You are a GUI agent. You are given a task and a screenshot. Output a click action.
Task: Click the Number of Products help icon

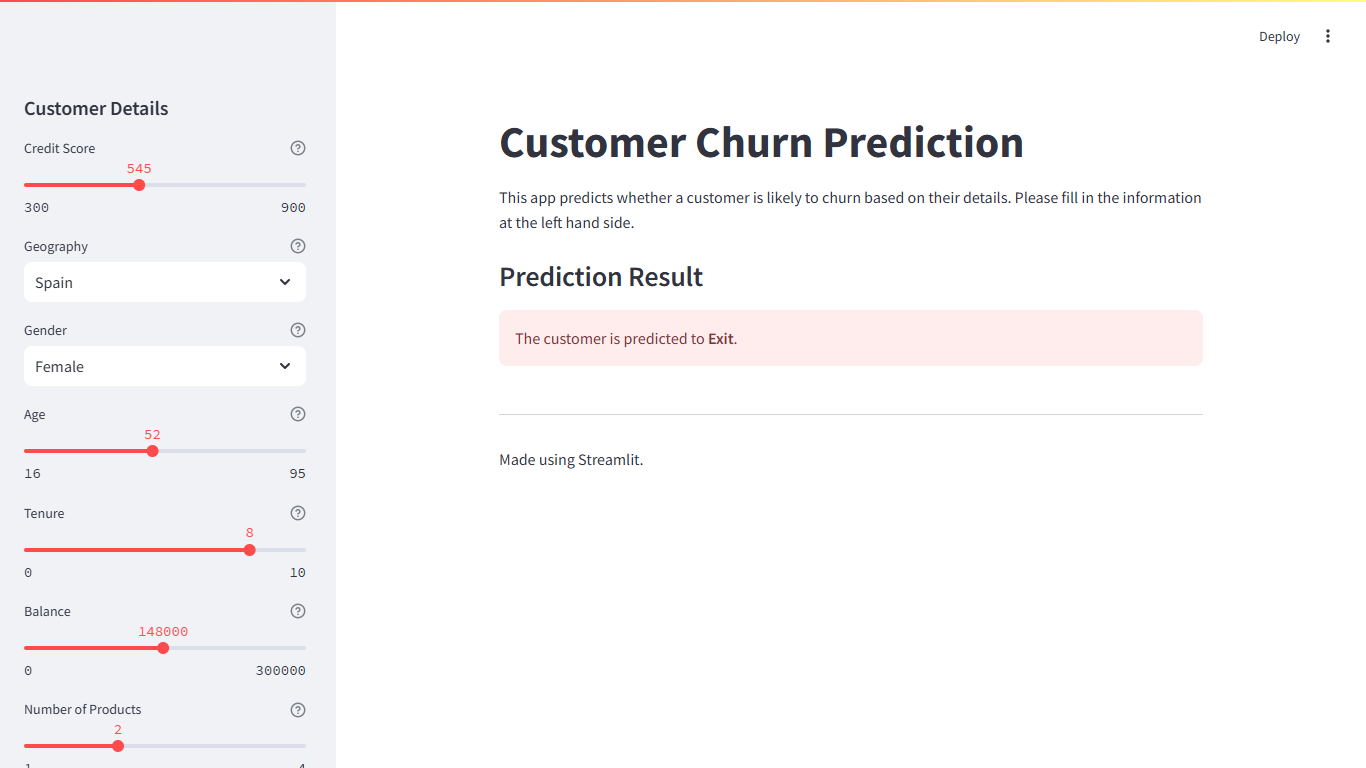coord(298,709)
